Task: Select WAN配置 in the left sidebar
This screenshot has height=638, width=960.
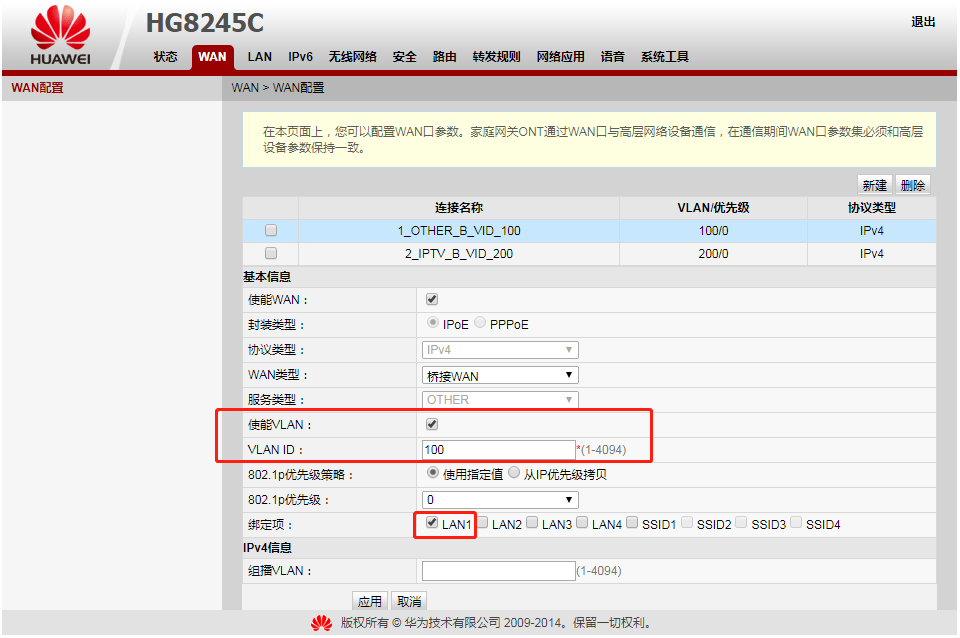Action: point(37,88)
